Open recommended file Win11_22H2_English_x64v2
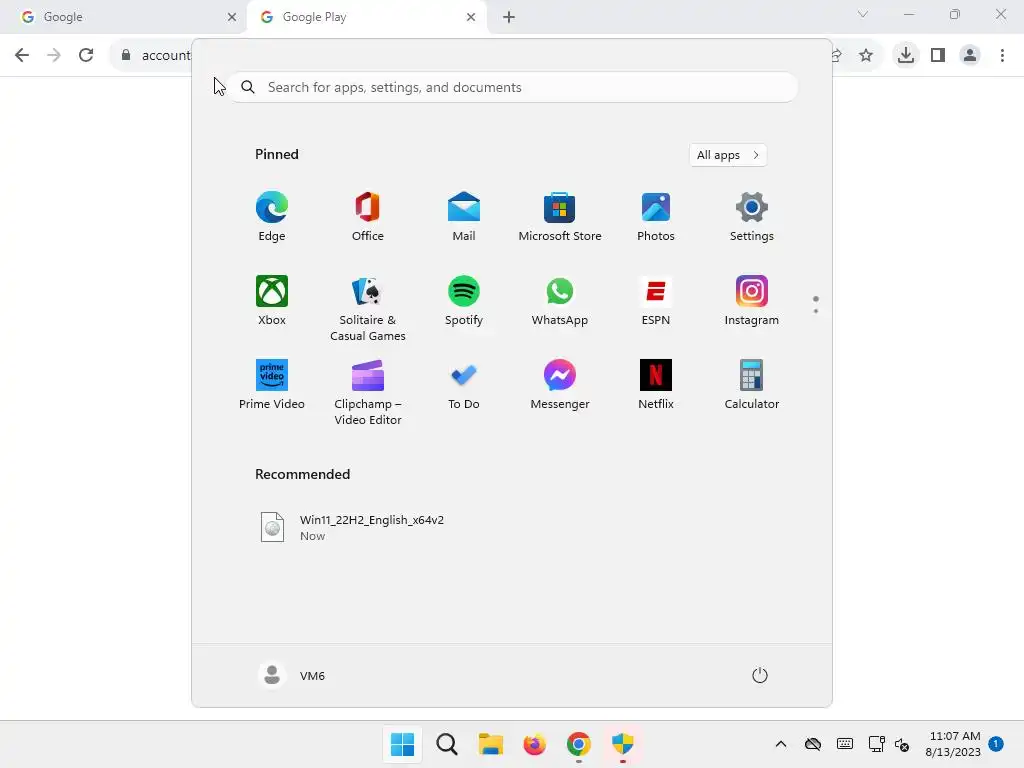This screenshot has width=1024, height=768. click(353, 527)
